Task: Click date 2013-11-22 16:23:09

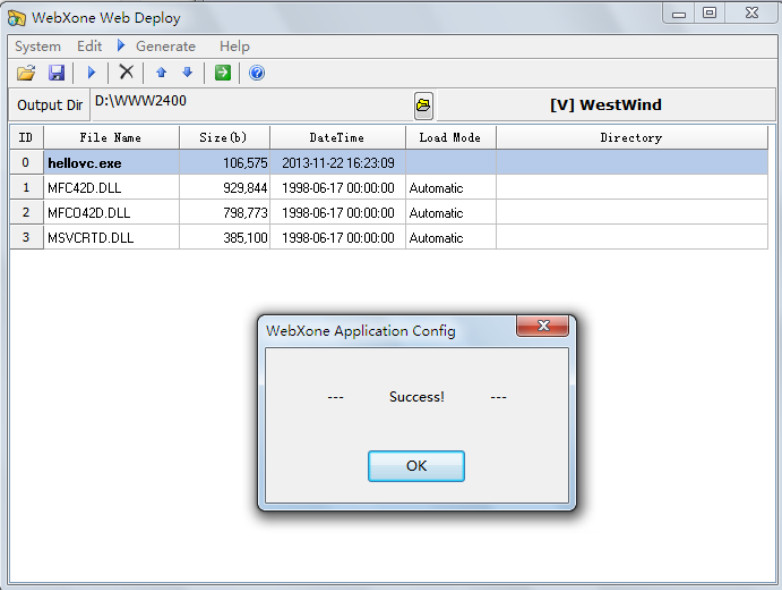Action: 338,163
